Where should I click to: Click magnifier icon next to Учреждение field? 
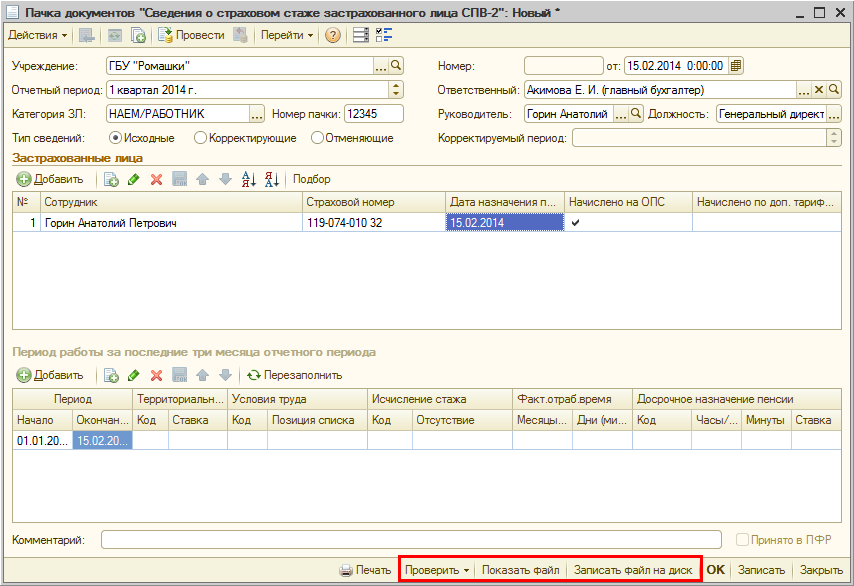click(396, 66)
